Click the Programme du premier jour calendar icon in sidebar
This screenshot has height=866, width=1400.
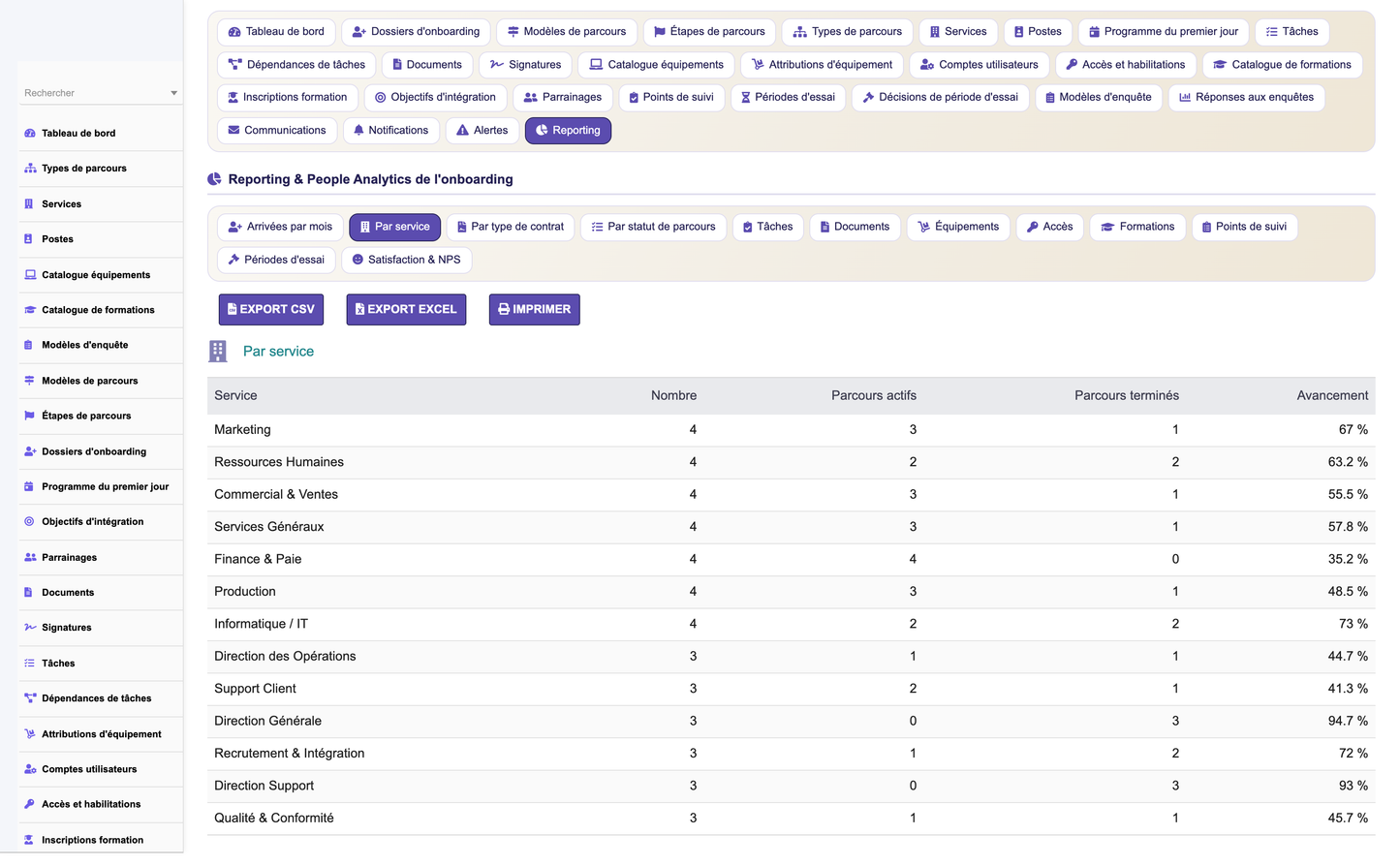29,486
